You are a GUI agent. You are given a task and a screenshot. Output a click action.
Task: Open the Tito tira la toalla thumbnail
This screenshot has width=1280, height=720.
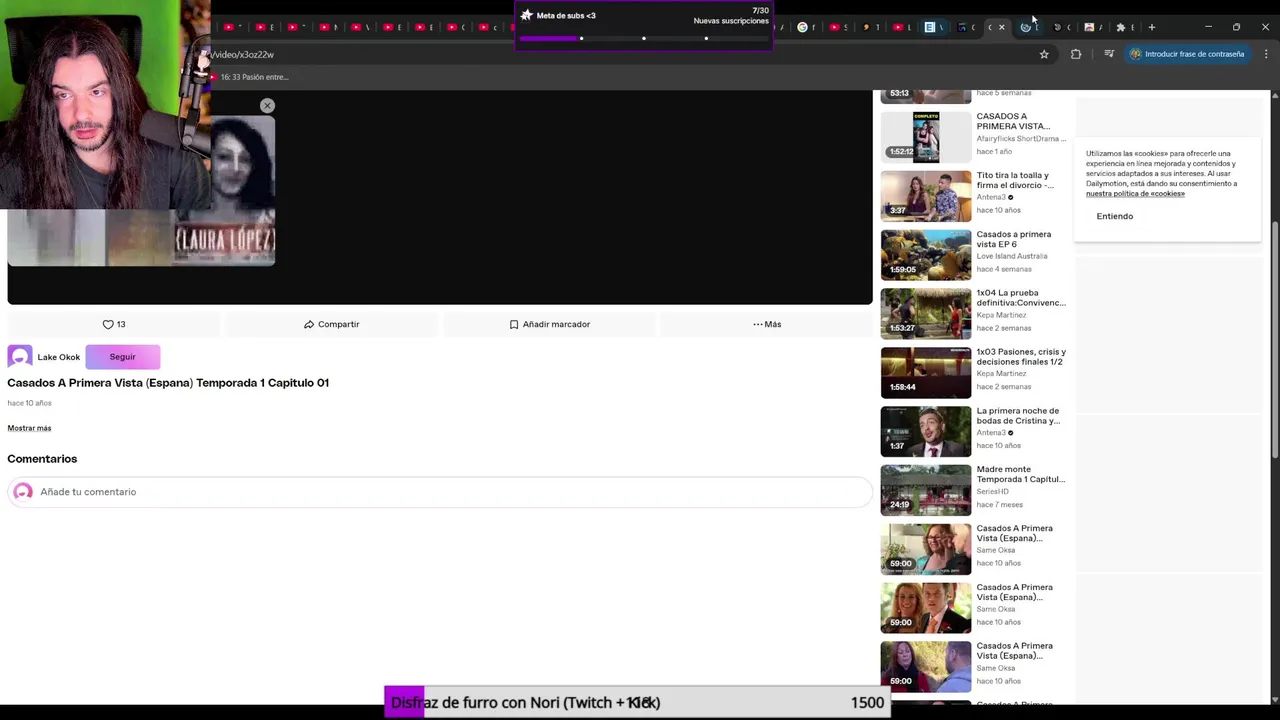tap(926, 196)
